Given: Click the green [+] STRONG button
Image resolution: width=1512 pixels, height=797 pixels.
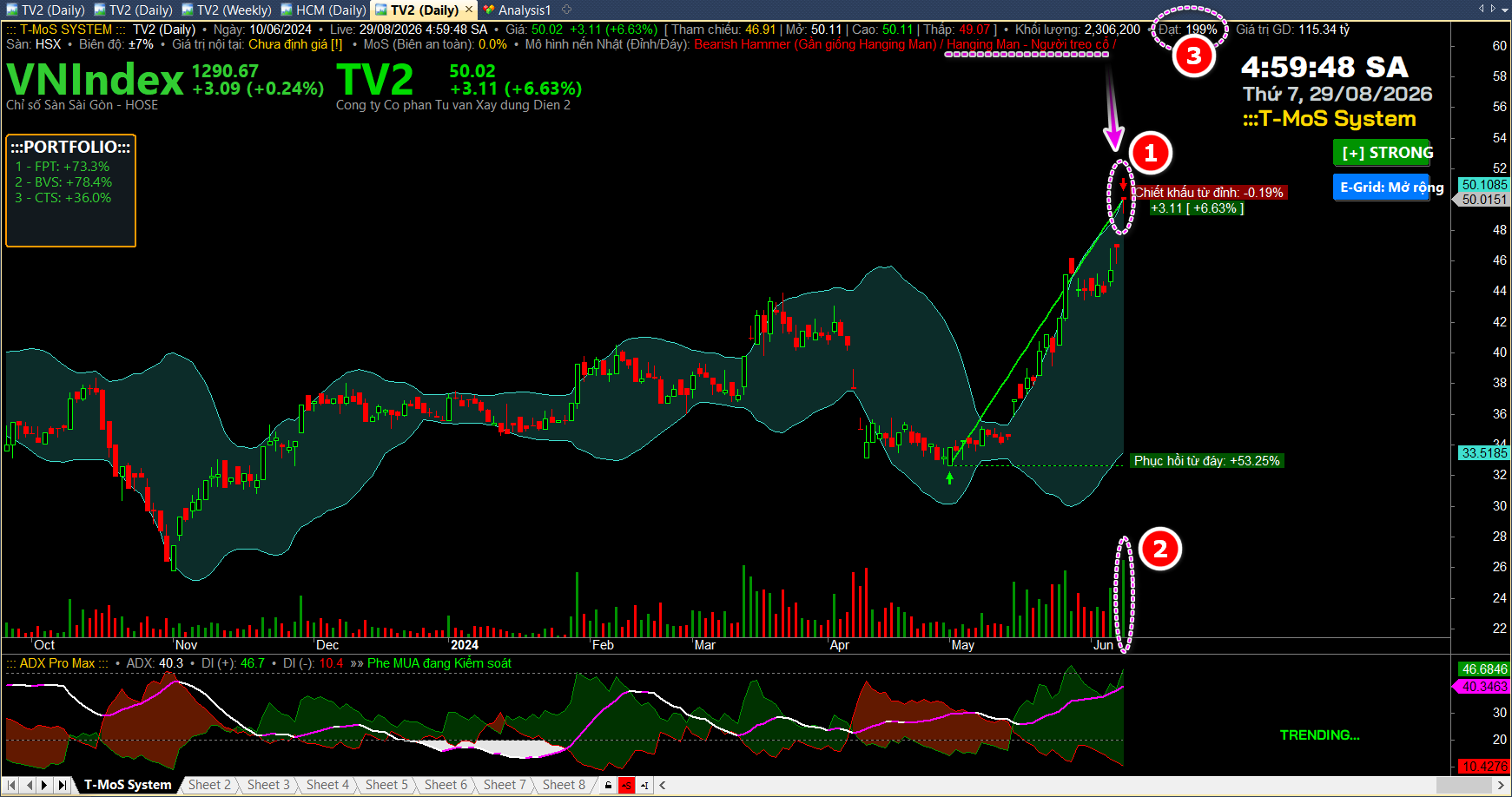Looking at the screenshot, I should pos(1381,153).
